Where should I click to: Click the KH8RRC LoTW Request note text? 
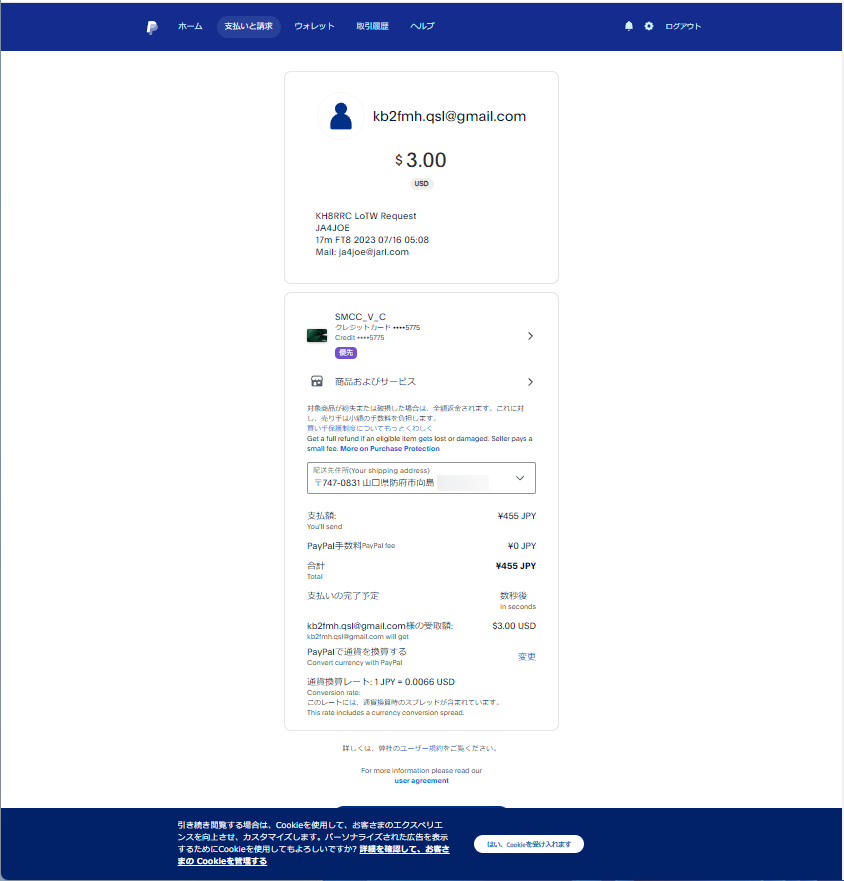[x=366, y=216]
